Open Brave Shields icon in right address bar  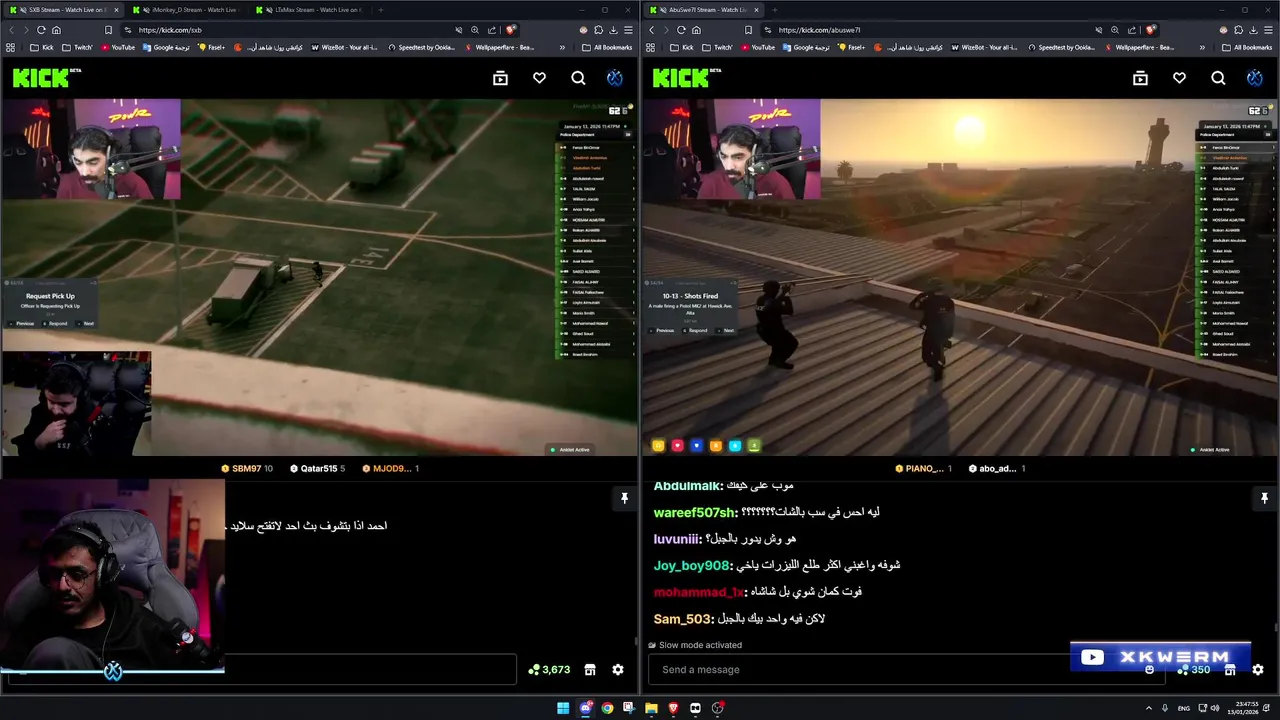[1151, 30]
